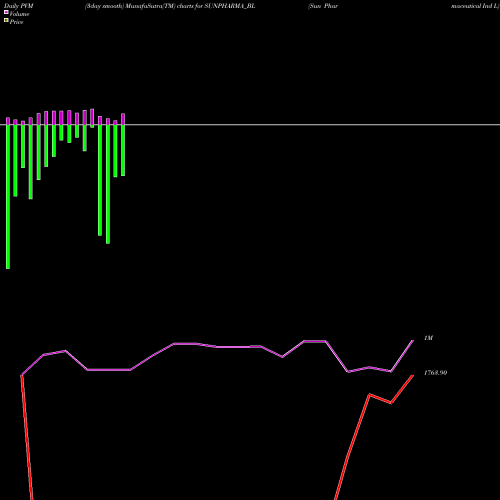Click the 1768.90 price value label
Viewport: 500px width, 500px height.
(x=435, y=373)
